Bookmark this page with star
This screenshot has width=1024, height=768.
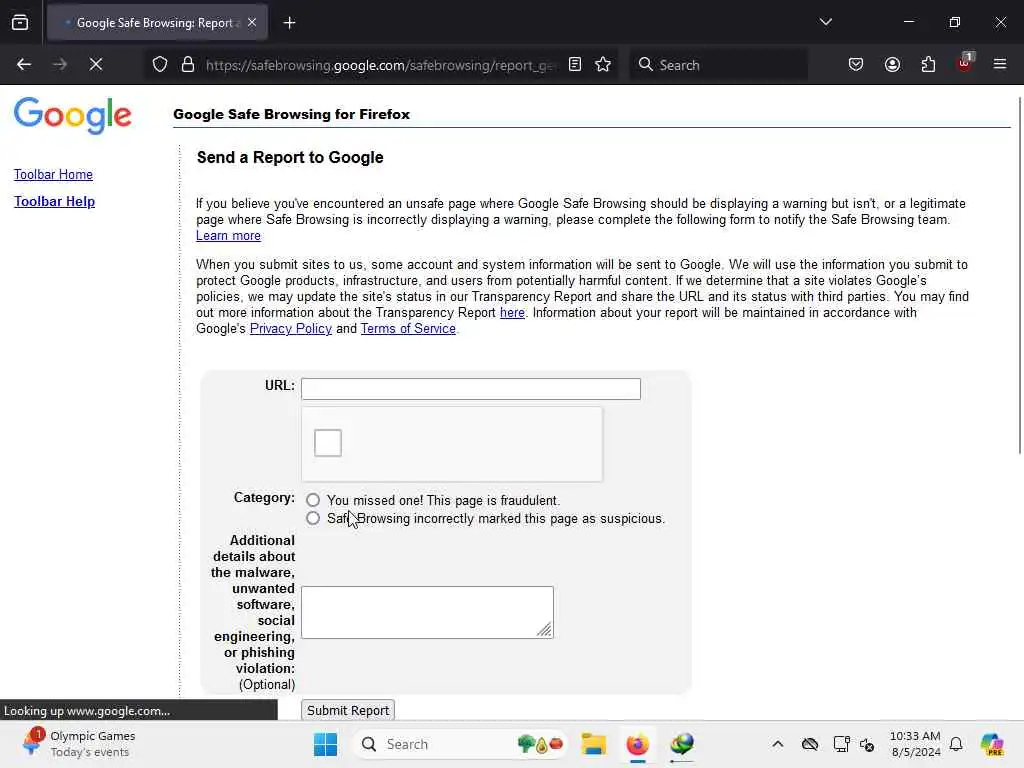click(x=603, y=65)
